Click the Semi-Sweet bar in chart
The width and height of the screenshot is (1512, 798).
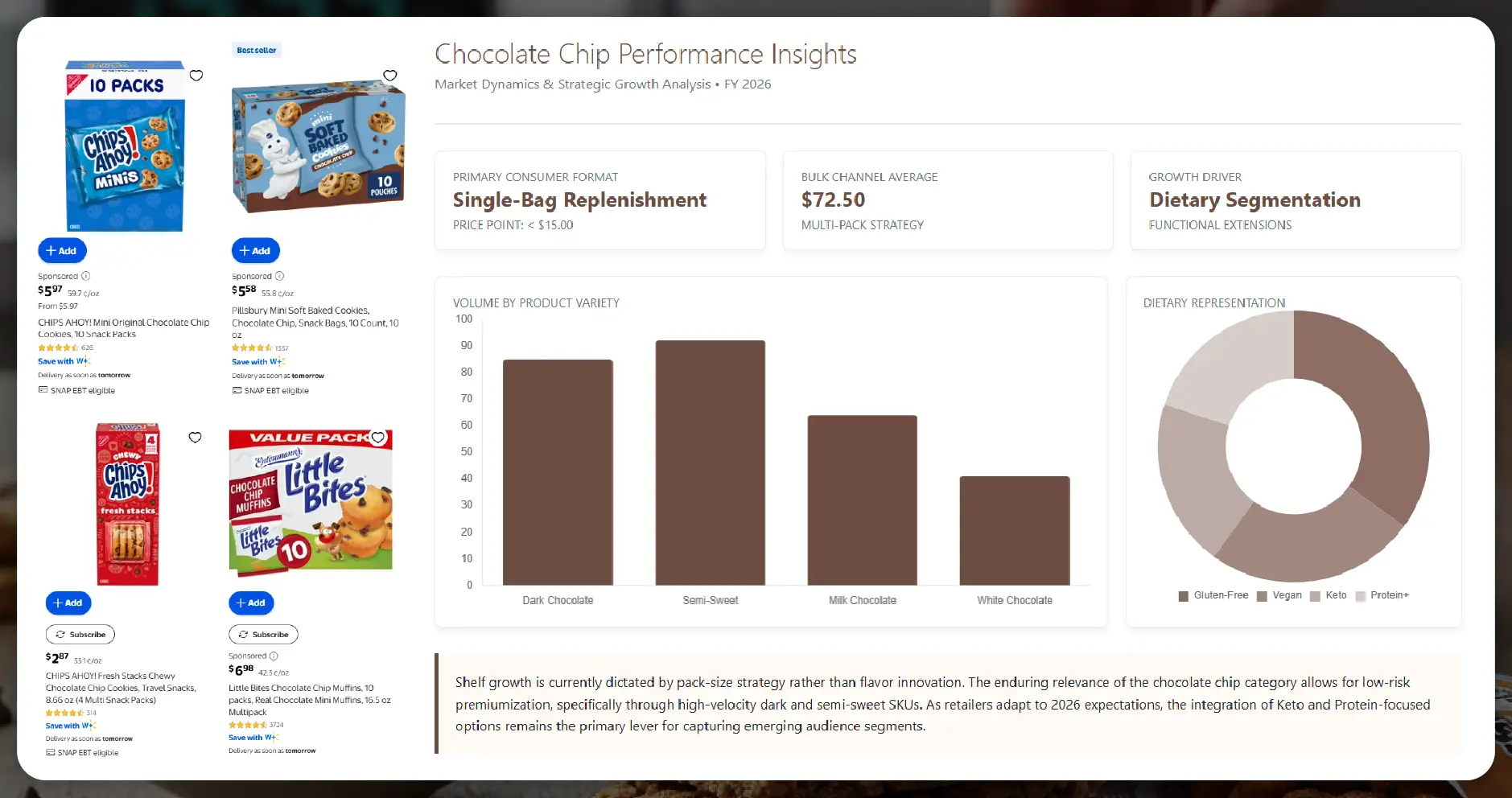pos(710,463)
